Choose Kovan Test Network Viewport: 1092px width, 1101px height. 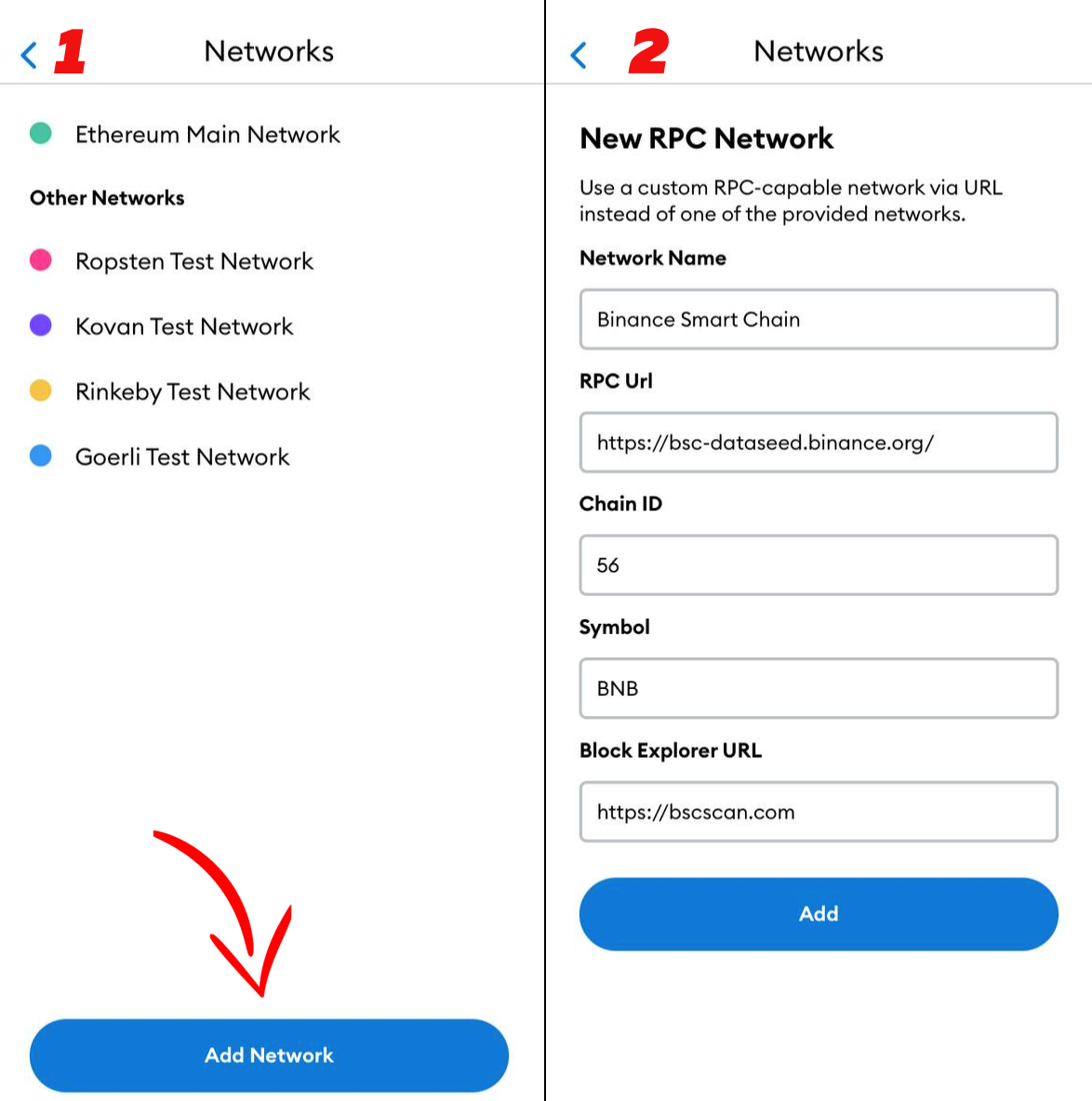click(184, 326)
